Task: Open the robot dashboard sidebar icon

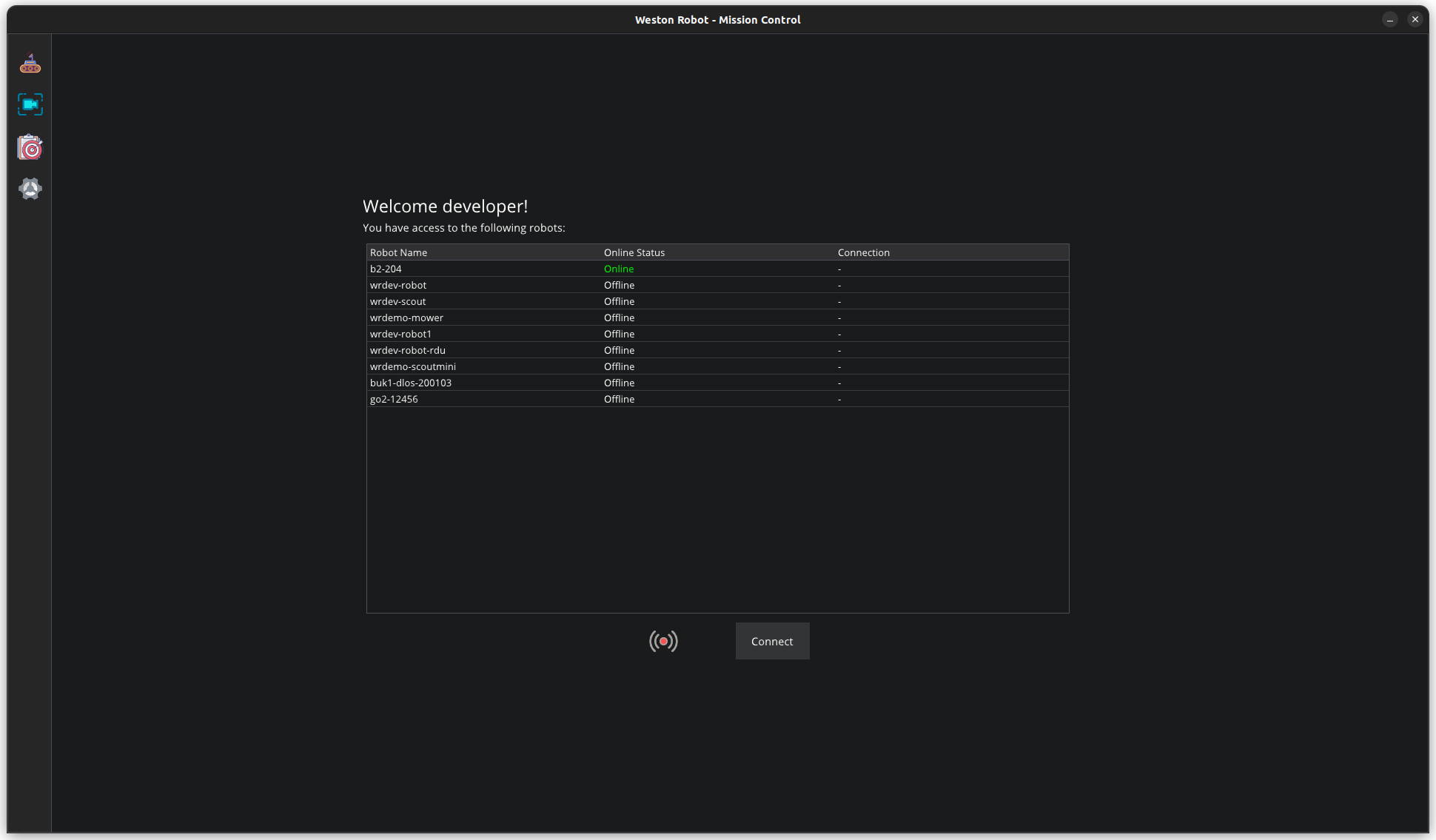Action: pos(30,64)
